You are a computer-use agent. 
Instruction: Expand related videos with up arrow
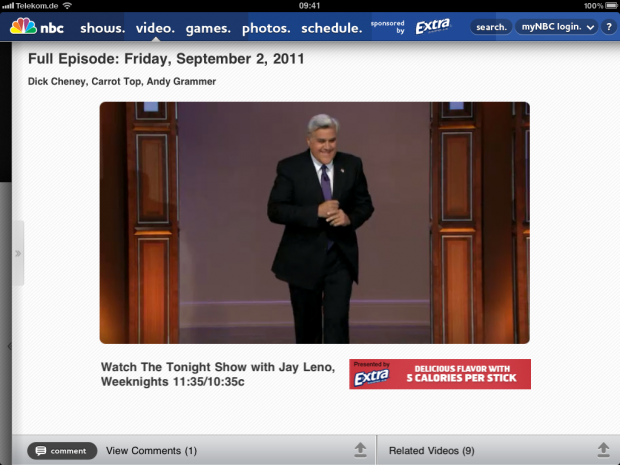603,450
